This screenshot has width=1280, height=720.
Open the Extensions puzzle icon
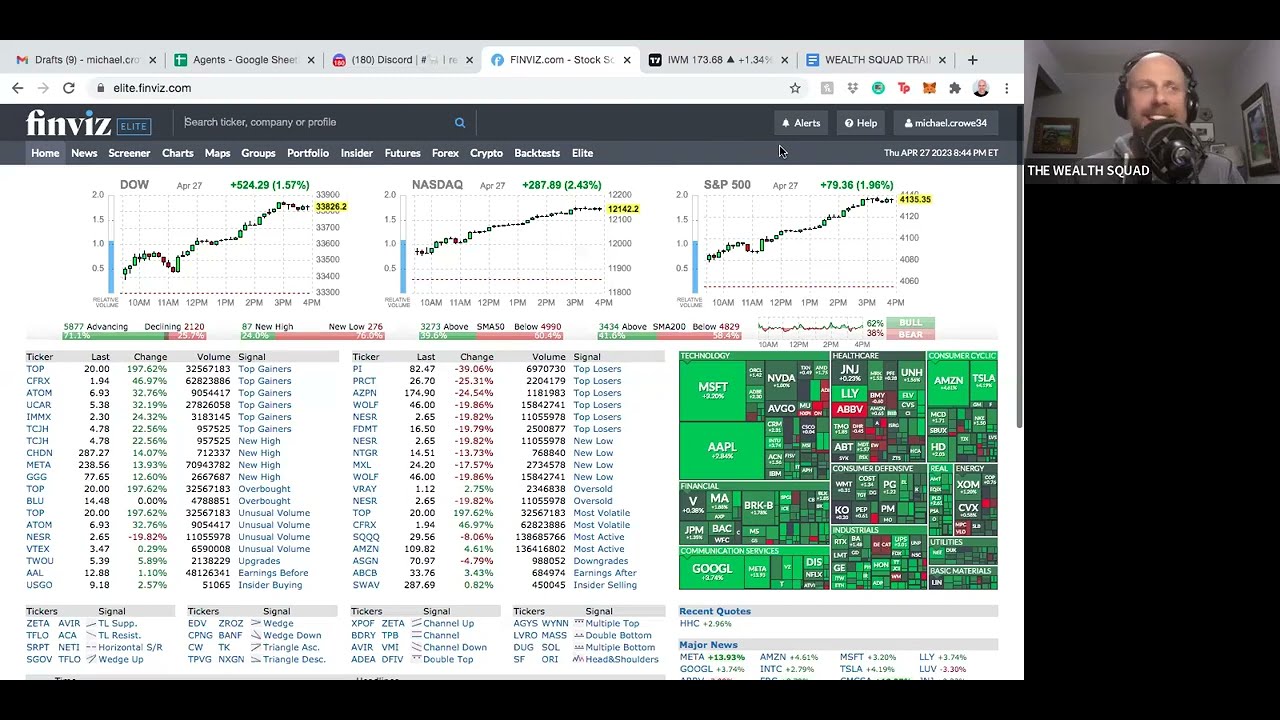pyautogui.click(x=955, y=88)
